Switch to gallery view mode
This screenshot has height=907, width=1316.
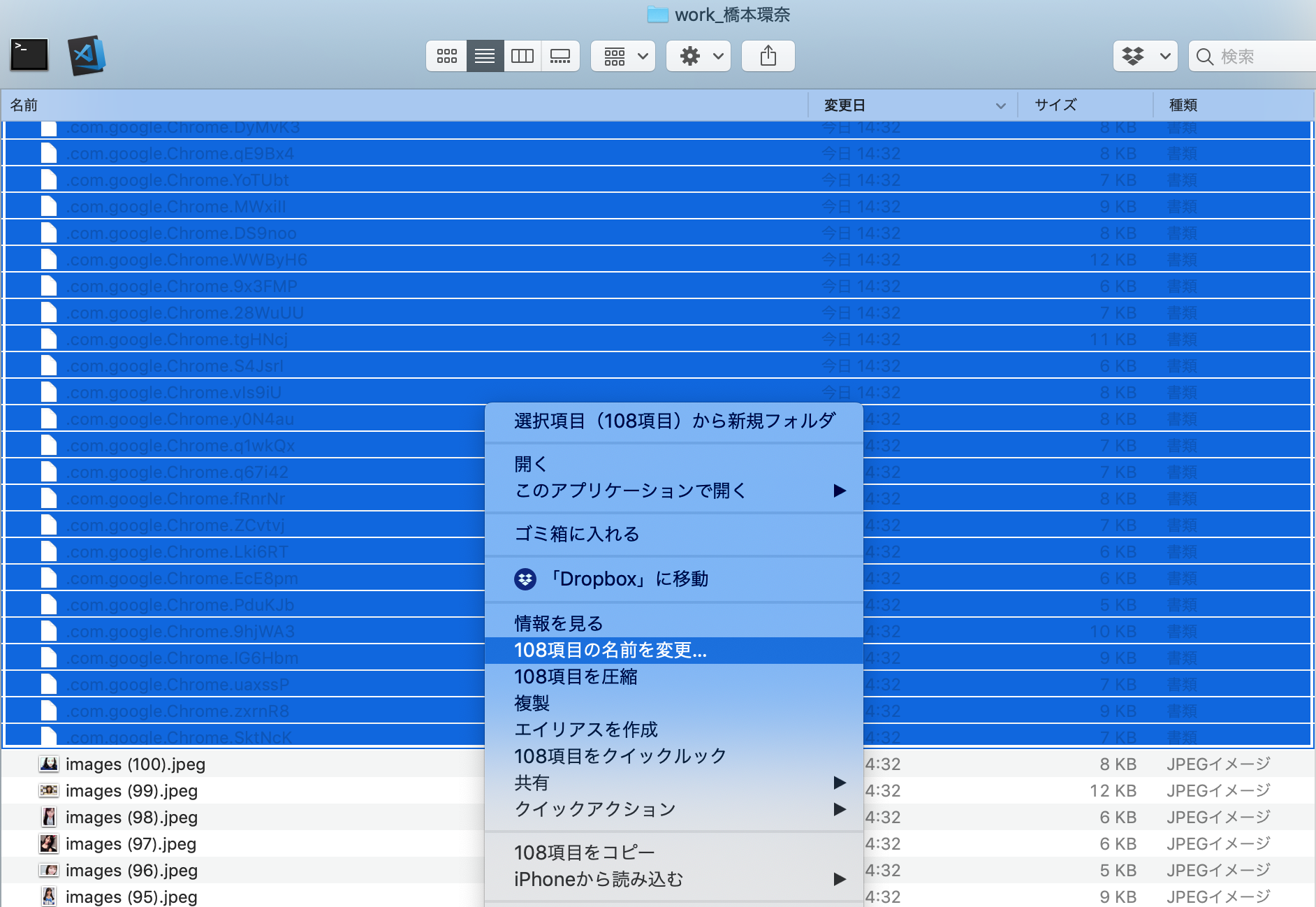(560, 56)
